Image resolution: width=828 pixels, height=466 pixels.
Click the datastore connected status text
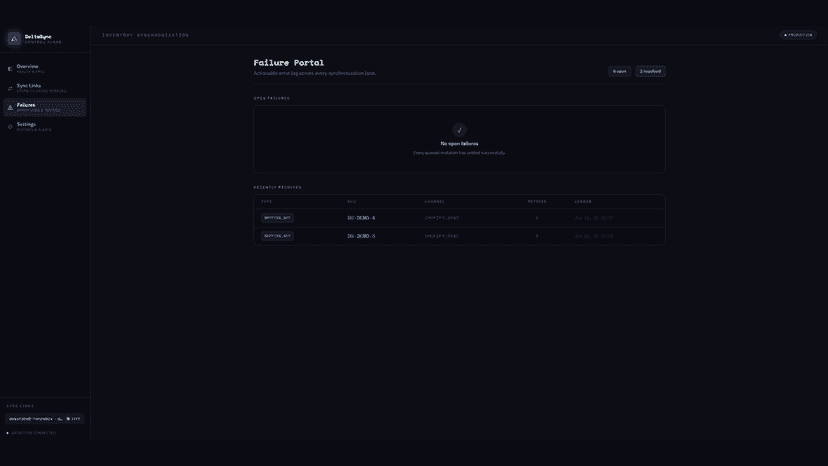click(x=33, y=433)
